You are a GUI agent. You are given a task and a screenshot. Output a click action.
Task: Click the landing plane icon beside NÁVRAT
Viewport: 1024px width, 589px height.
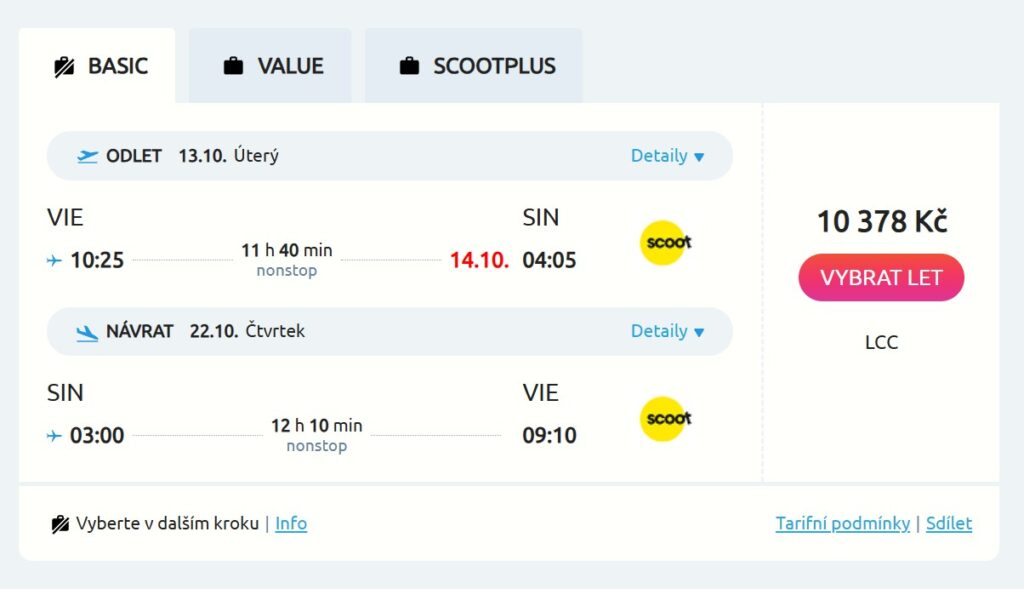pos(88,332)
